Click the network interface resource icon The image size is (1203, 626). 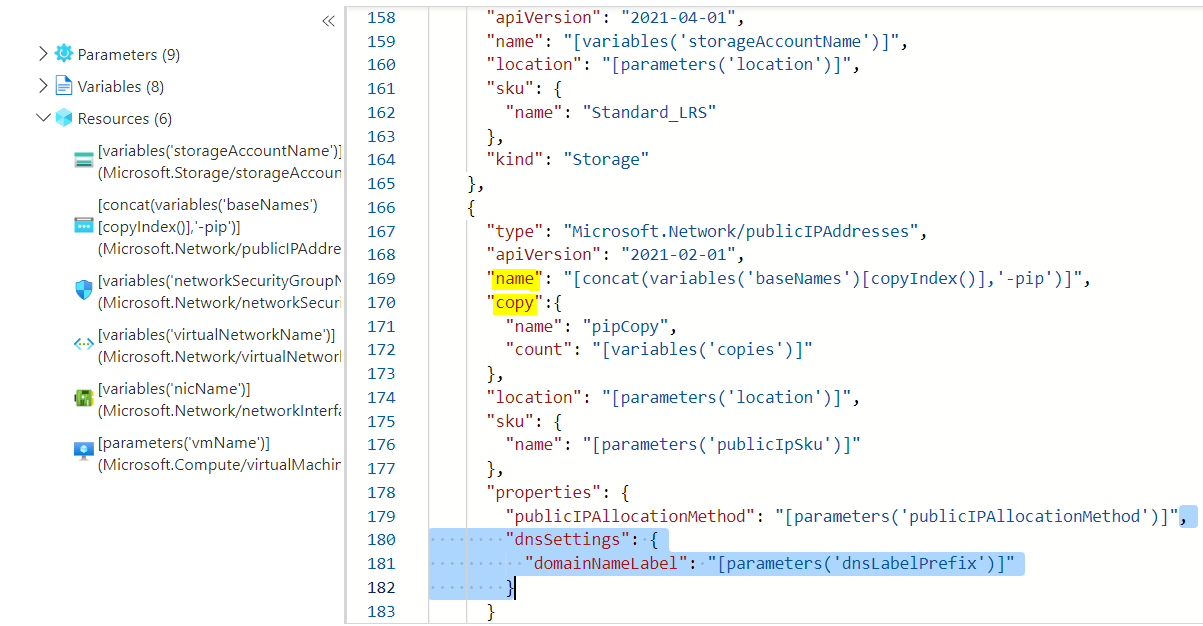tap(83, 398)
